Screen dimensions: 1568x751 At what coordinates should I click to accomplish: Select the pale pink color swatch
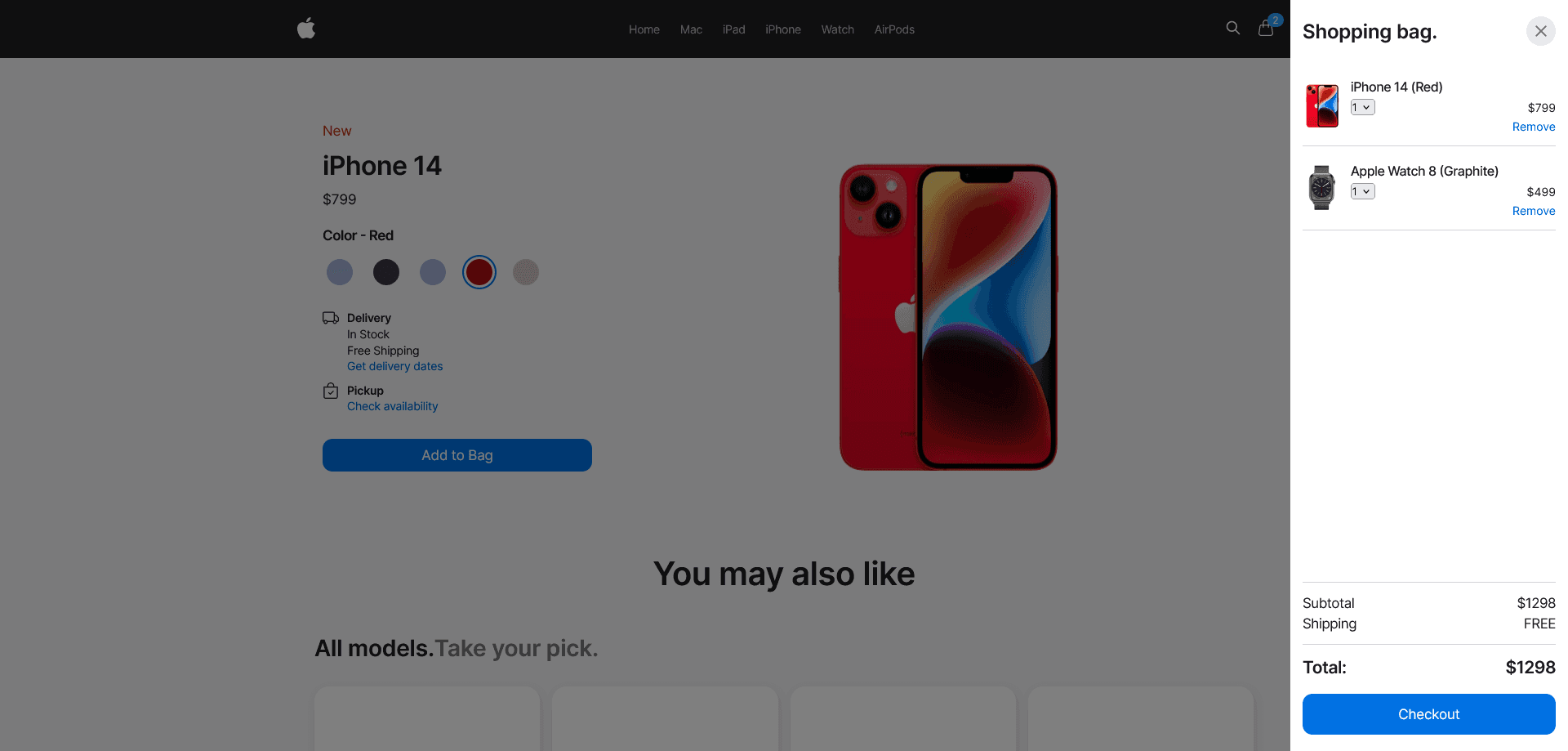[x=526, y=272]
